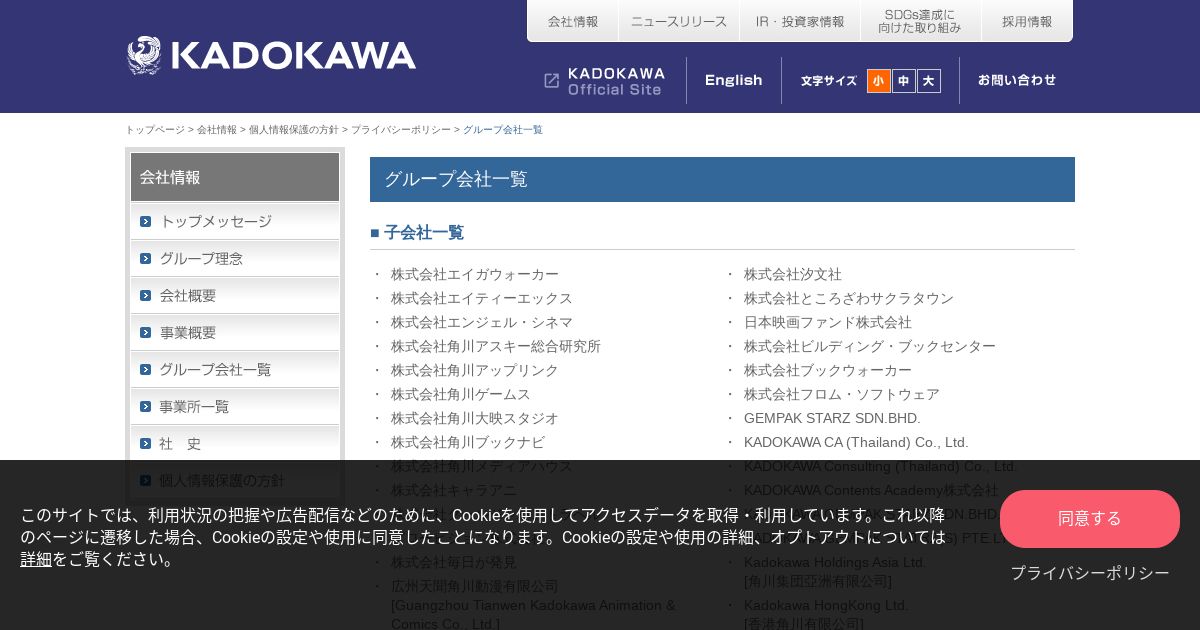Viewport: 1200px width, 630px height.
Task: Click arrow icon next to グループ会社一覧
Action: 146,369
